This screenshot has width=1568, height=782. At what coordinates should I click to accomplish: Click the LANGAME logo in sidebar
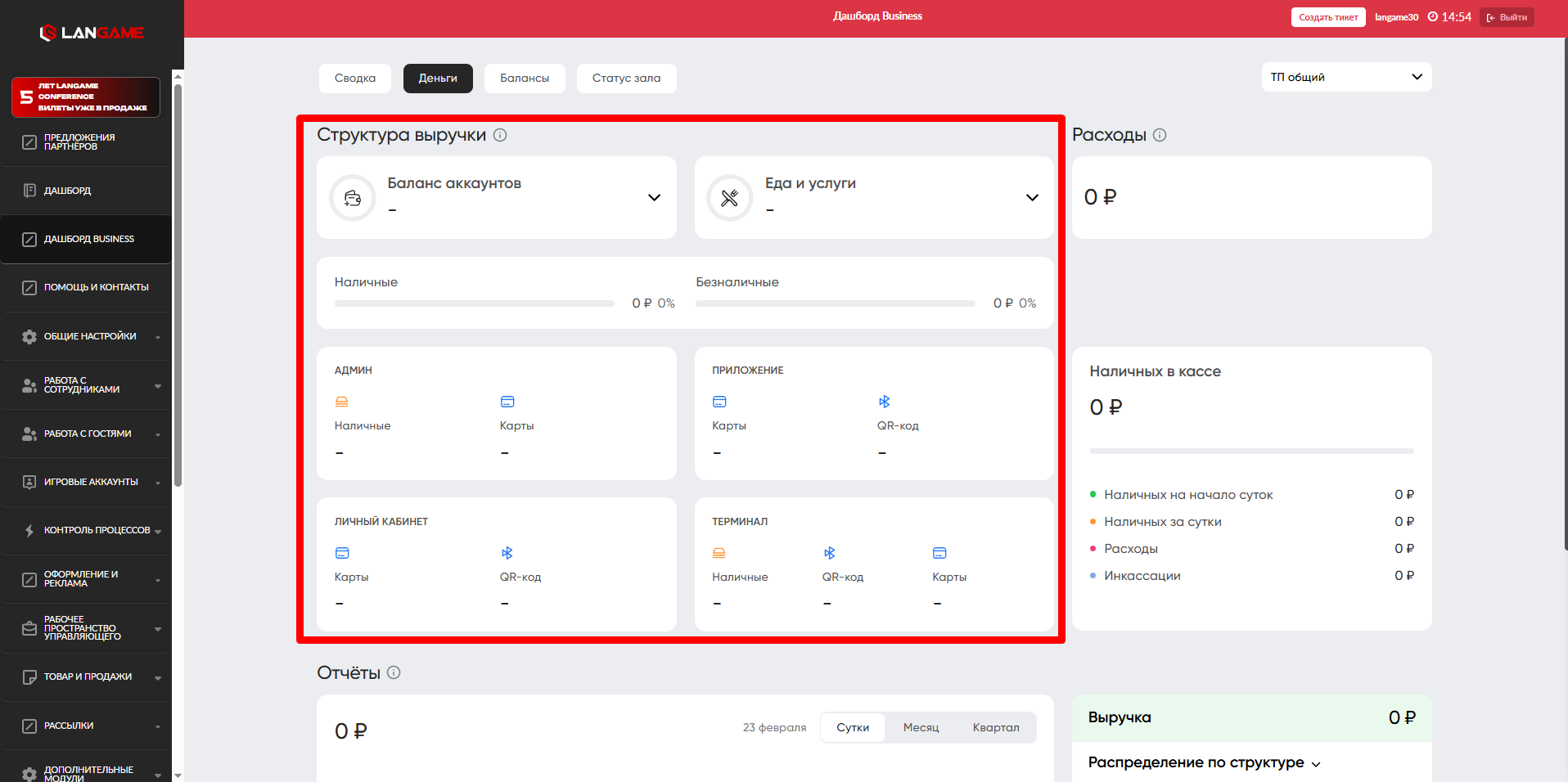(92, 33)
